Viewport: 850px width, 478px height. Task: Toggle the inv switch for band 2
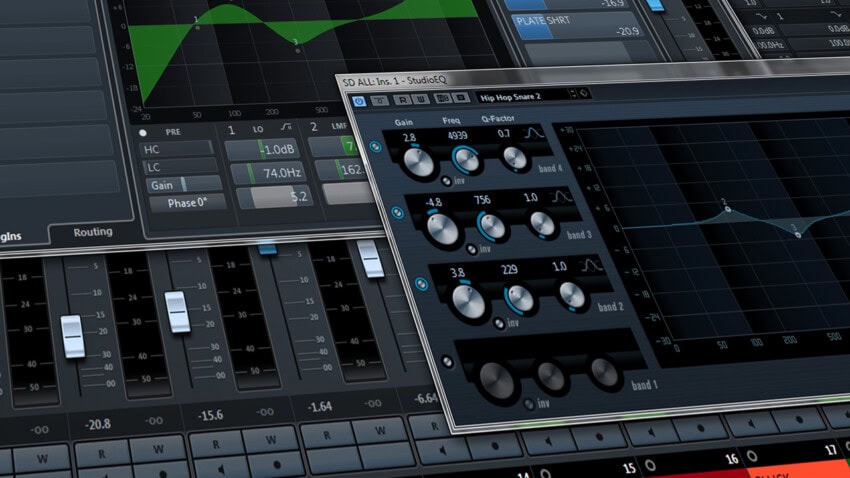click(x=499, y=324)
